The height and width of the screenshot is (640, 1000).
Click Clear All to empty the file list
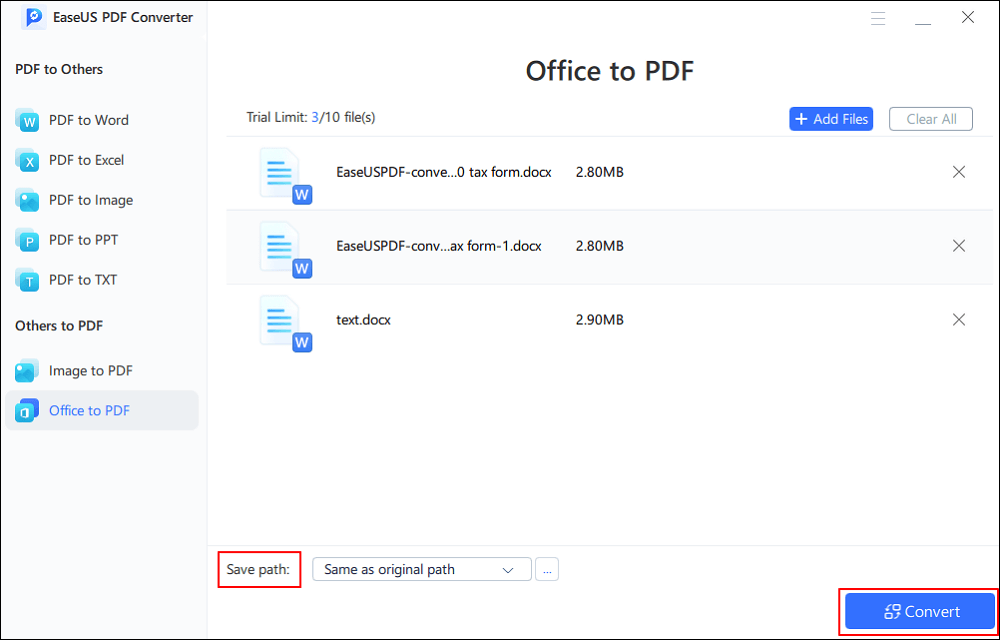[x=930, y=118]
